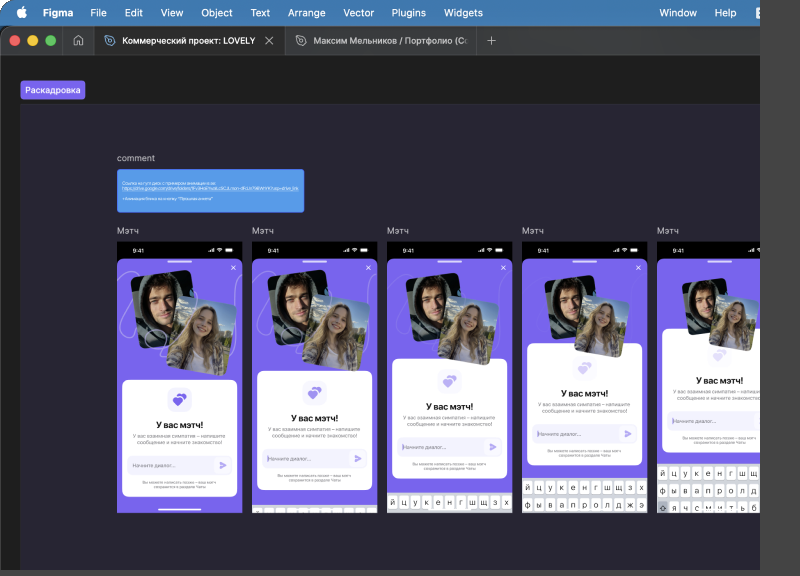Viewport: 800px width, 576px height.
Task: Click send arrow in first Мэтч frame
Action: pos(223,465)
